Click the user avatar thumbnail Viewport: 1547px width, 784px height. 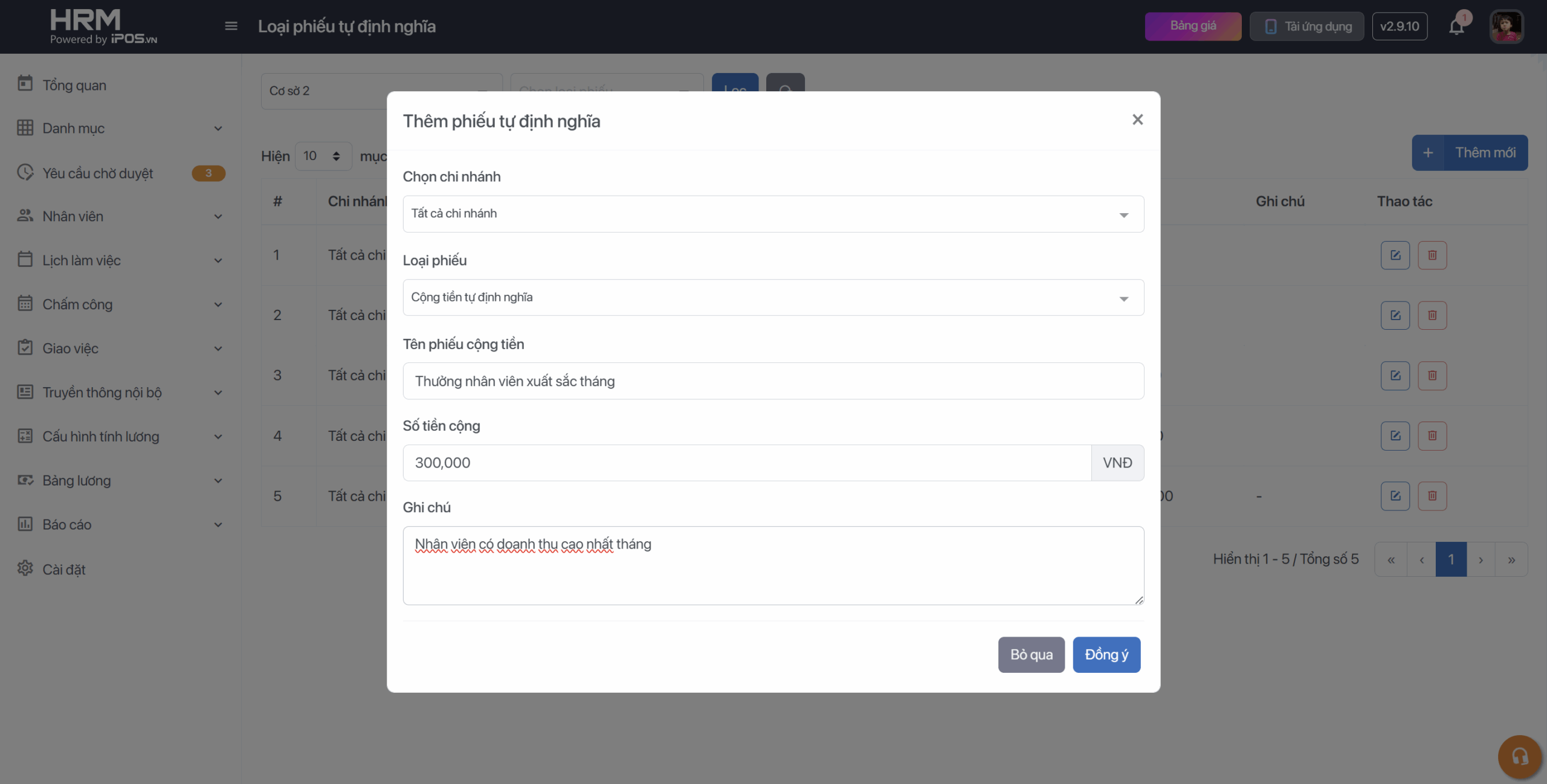[x=1506, y=27]
